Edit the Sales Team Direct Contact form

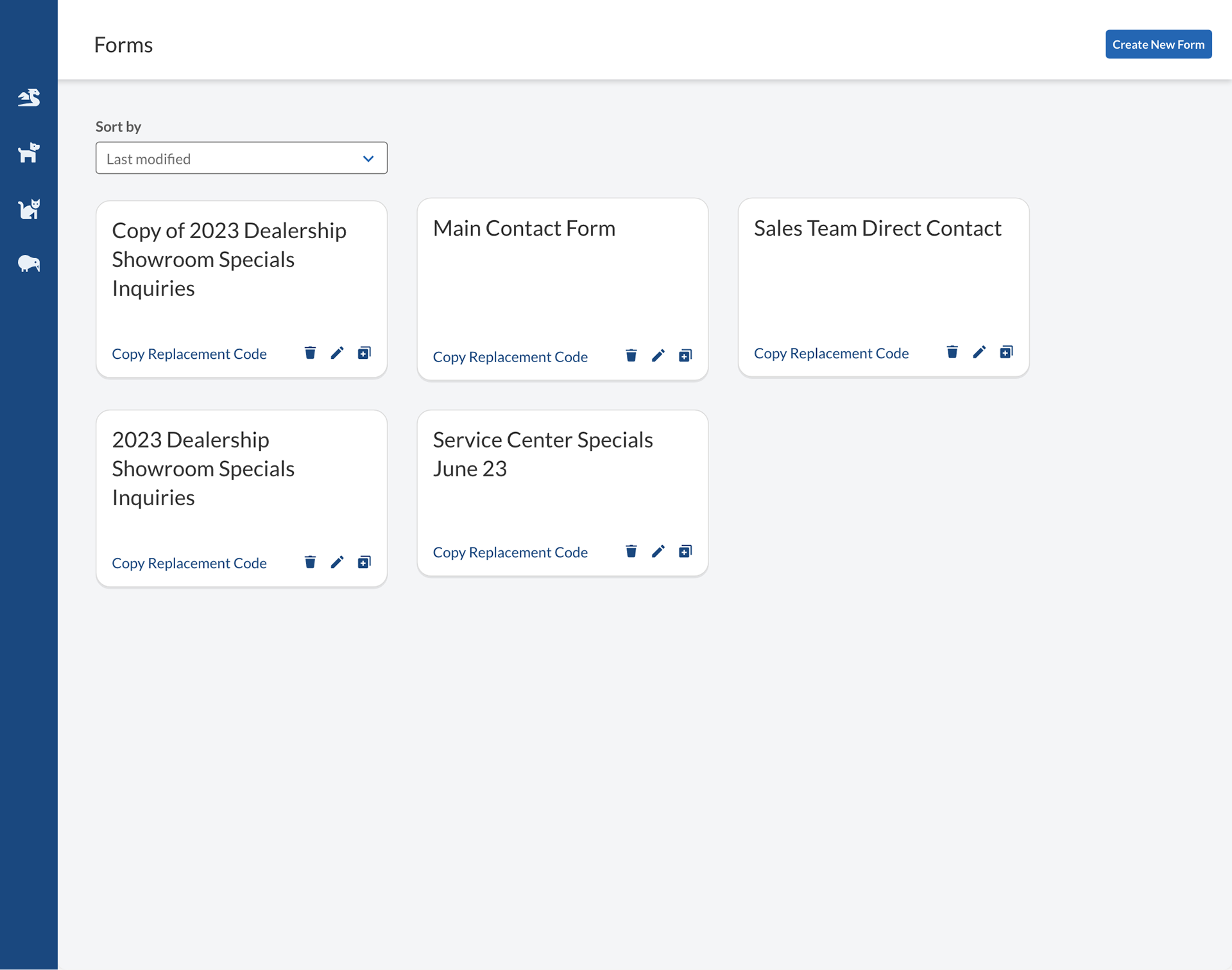point(979,352)
